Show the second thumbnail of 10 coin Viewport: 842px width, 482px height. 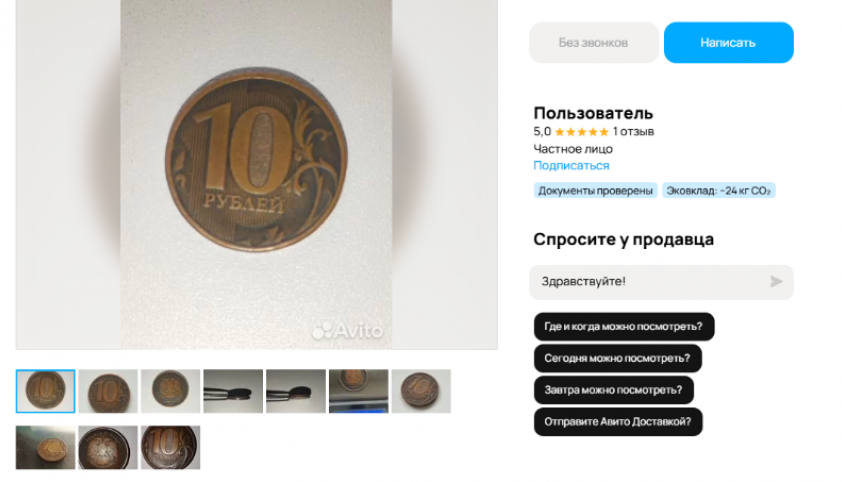pyautogui.click(x=108, y=391)
